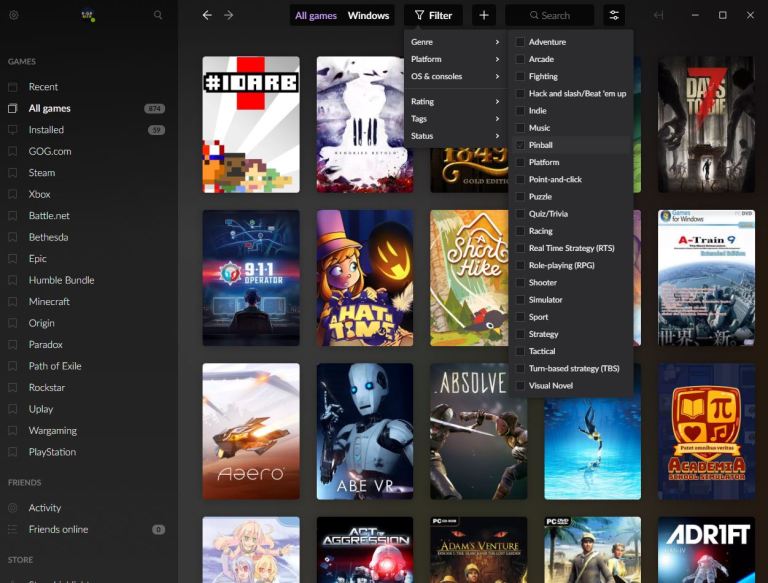
Task: Tick the Fighting genre checkbox
Action: [520, 76]
